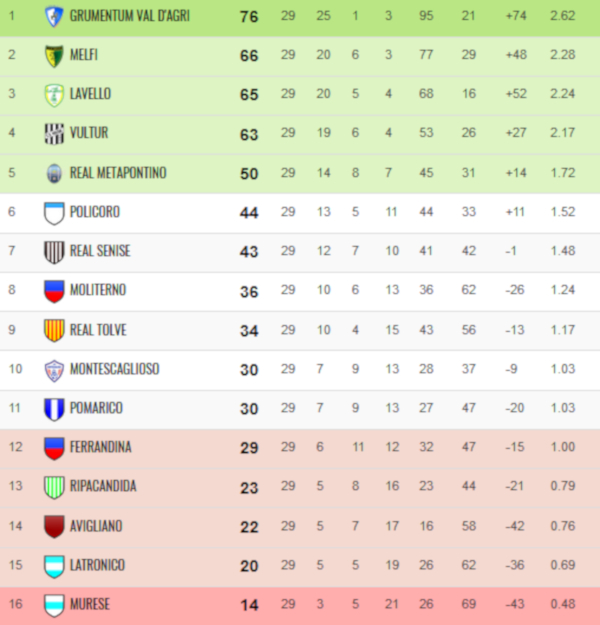600x625 pixels.
Task: Open the Moliterno team link
Action: coord(98,290)
